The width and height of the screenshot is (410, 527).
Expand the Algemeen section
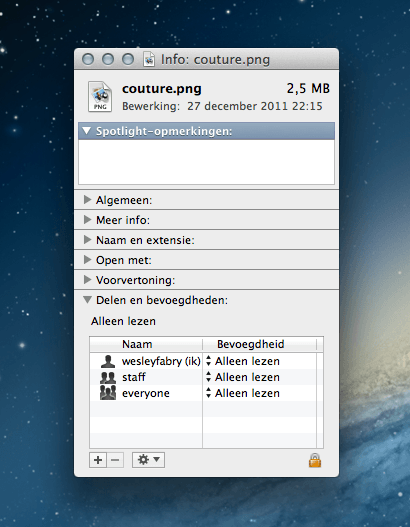tap(87, 200)
